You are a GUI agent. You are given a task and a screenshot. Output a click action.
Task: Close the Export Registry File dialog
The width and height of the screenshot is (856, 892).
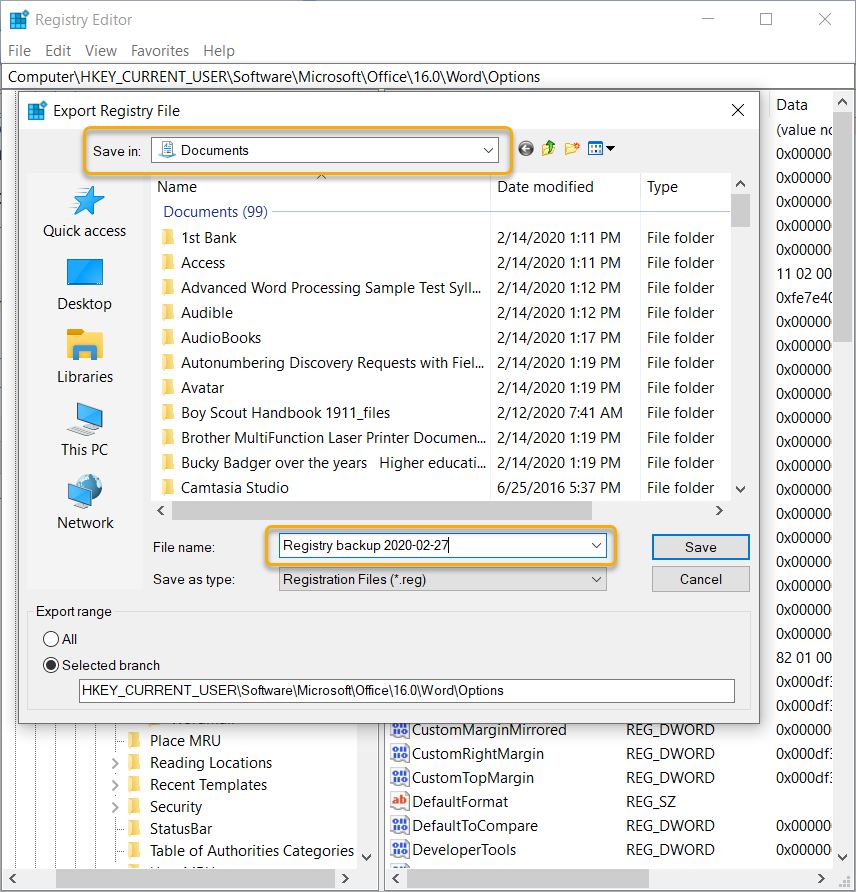[x=738, y=110]
